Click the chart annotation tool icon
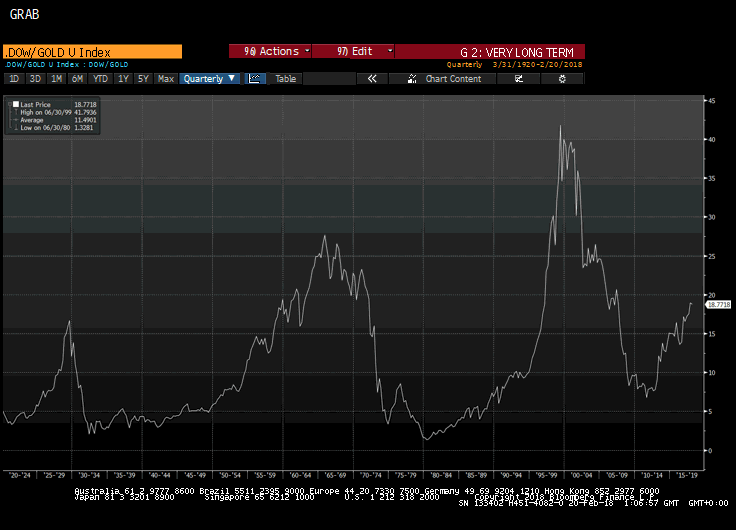 coord(519,79)
